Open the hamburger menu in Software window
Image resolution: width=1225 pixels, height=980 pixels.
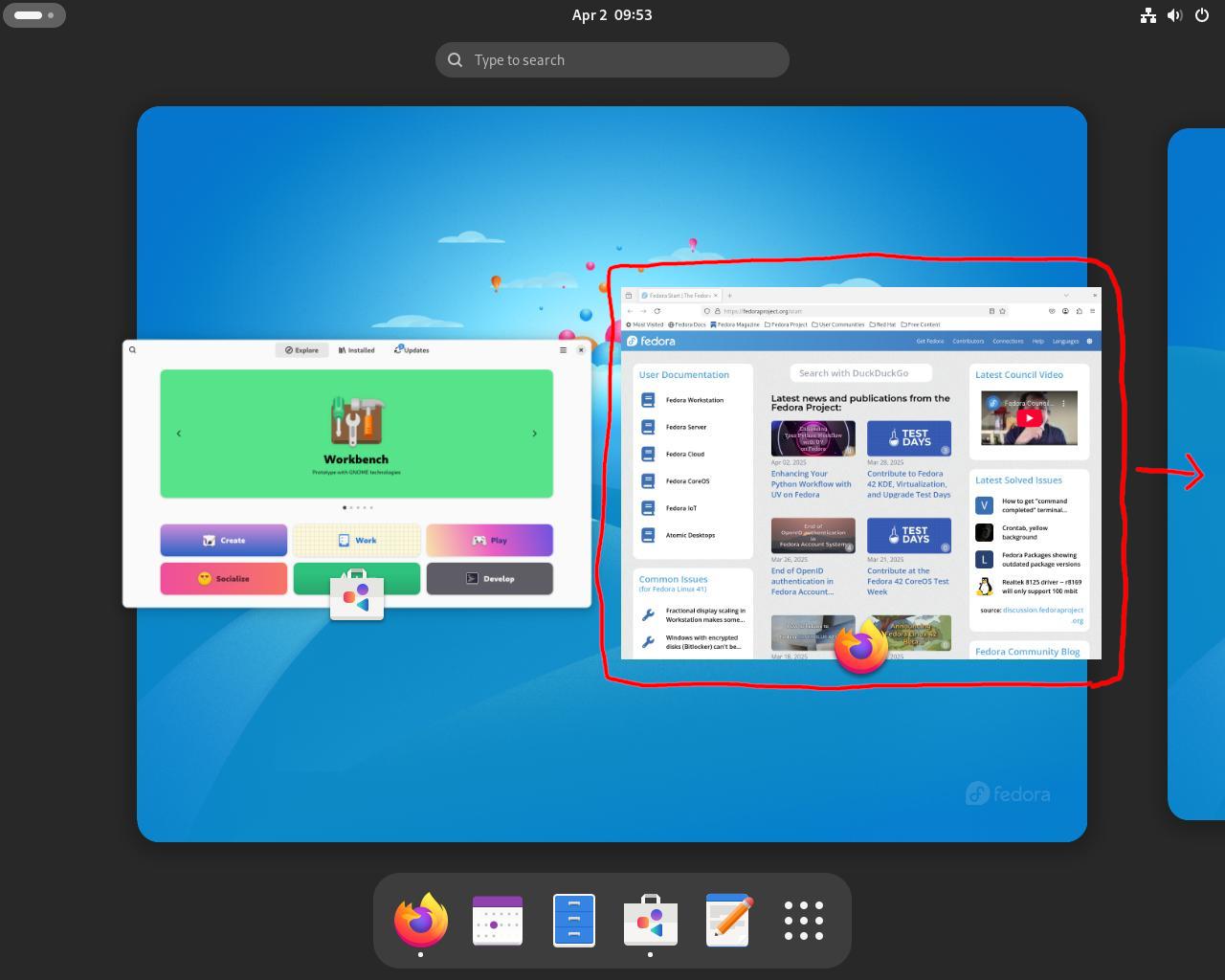click(563, 350)
